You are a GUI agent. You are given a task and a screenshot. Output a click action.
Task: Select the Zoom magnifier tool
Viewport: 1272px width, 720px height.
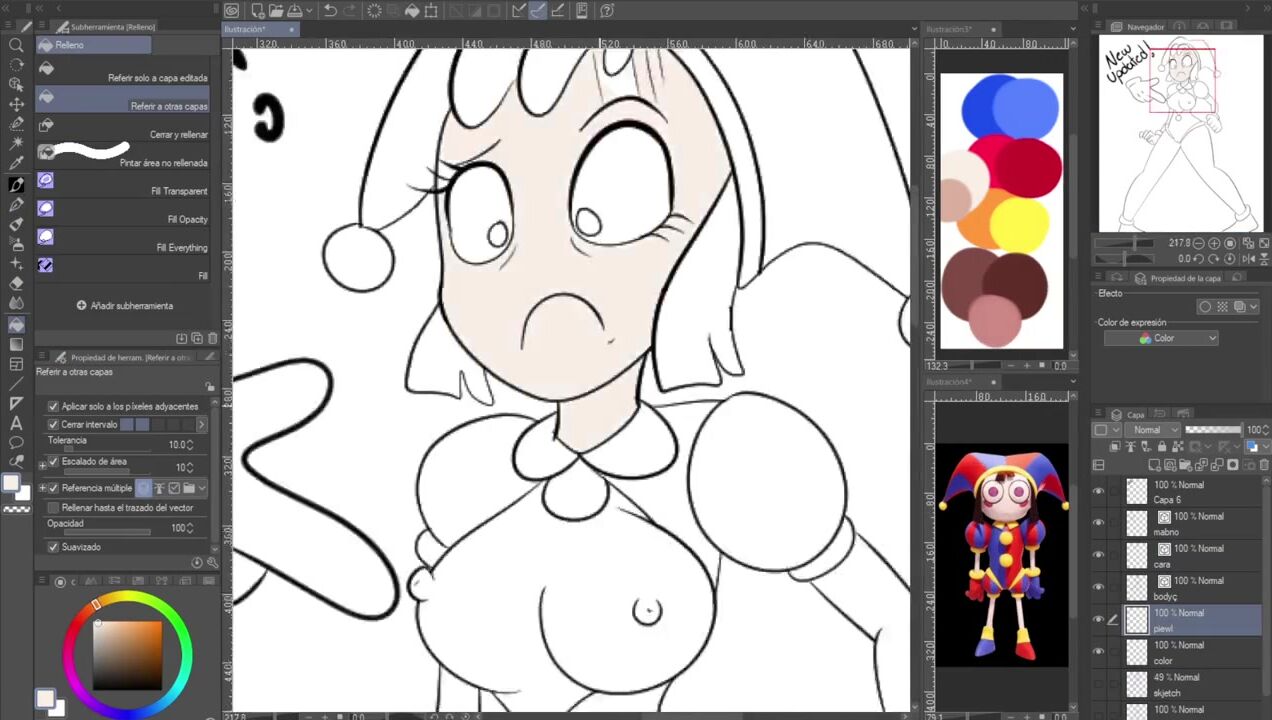16,45
